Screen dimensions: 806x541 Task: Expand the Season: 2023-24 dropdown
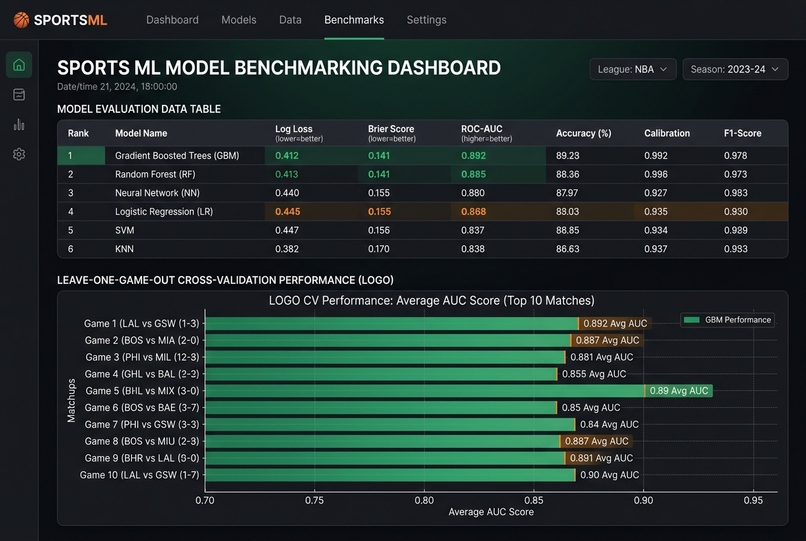tap(735, 69)
